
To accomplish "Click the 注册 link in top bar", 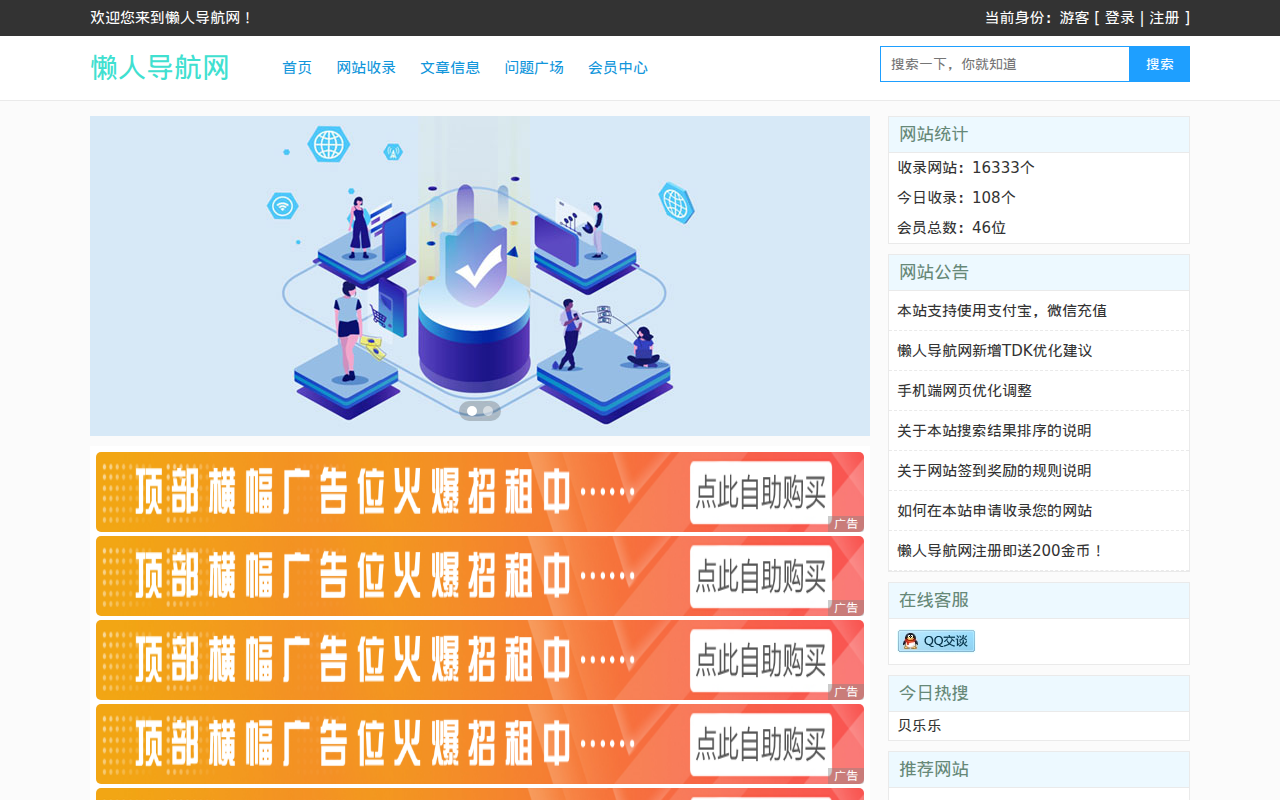I will tap(1163, 17).
